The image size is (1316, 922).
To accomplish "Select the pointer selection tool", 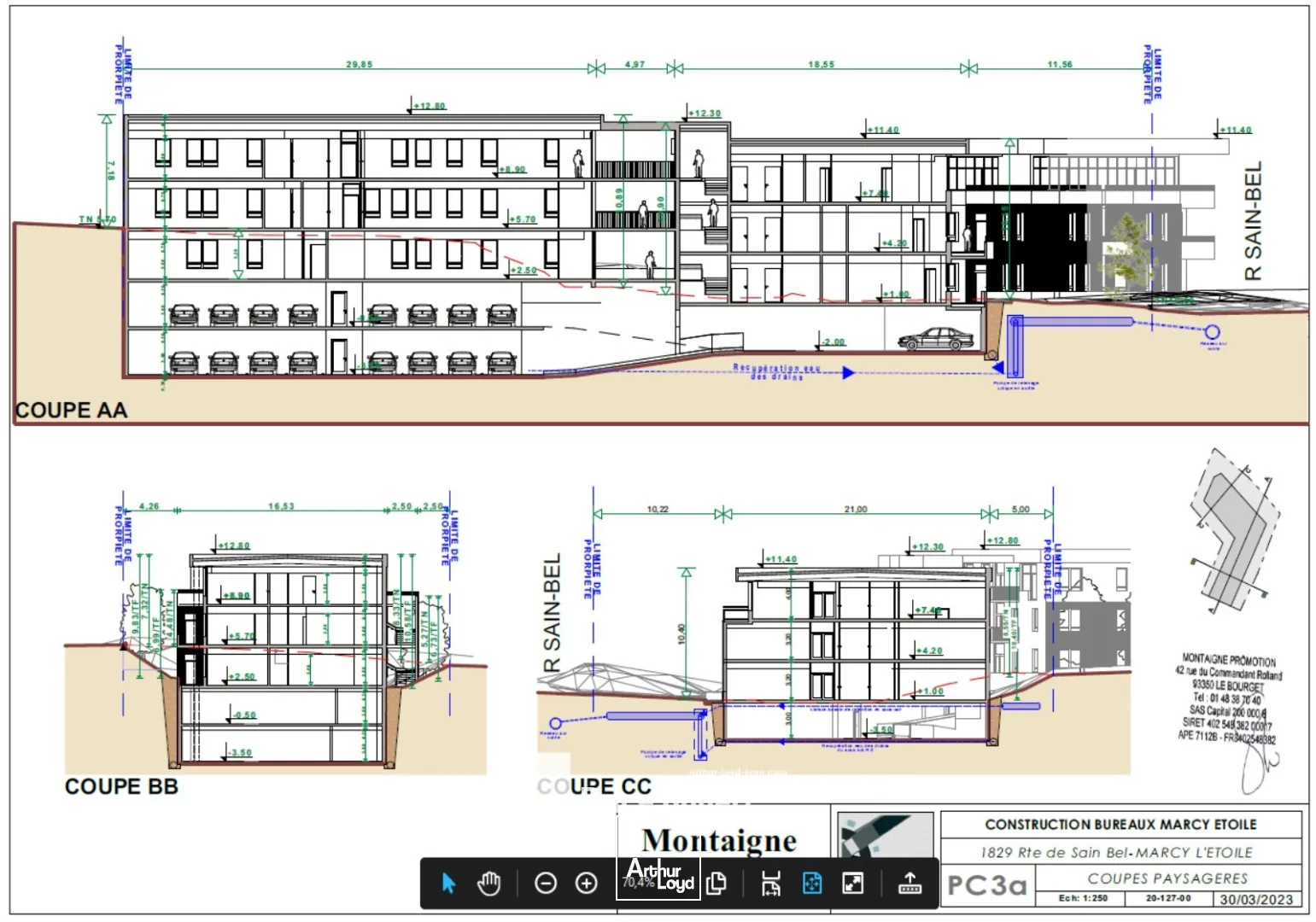I will point(448,884).
